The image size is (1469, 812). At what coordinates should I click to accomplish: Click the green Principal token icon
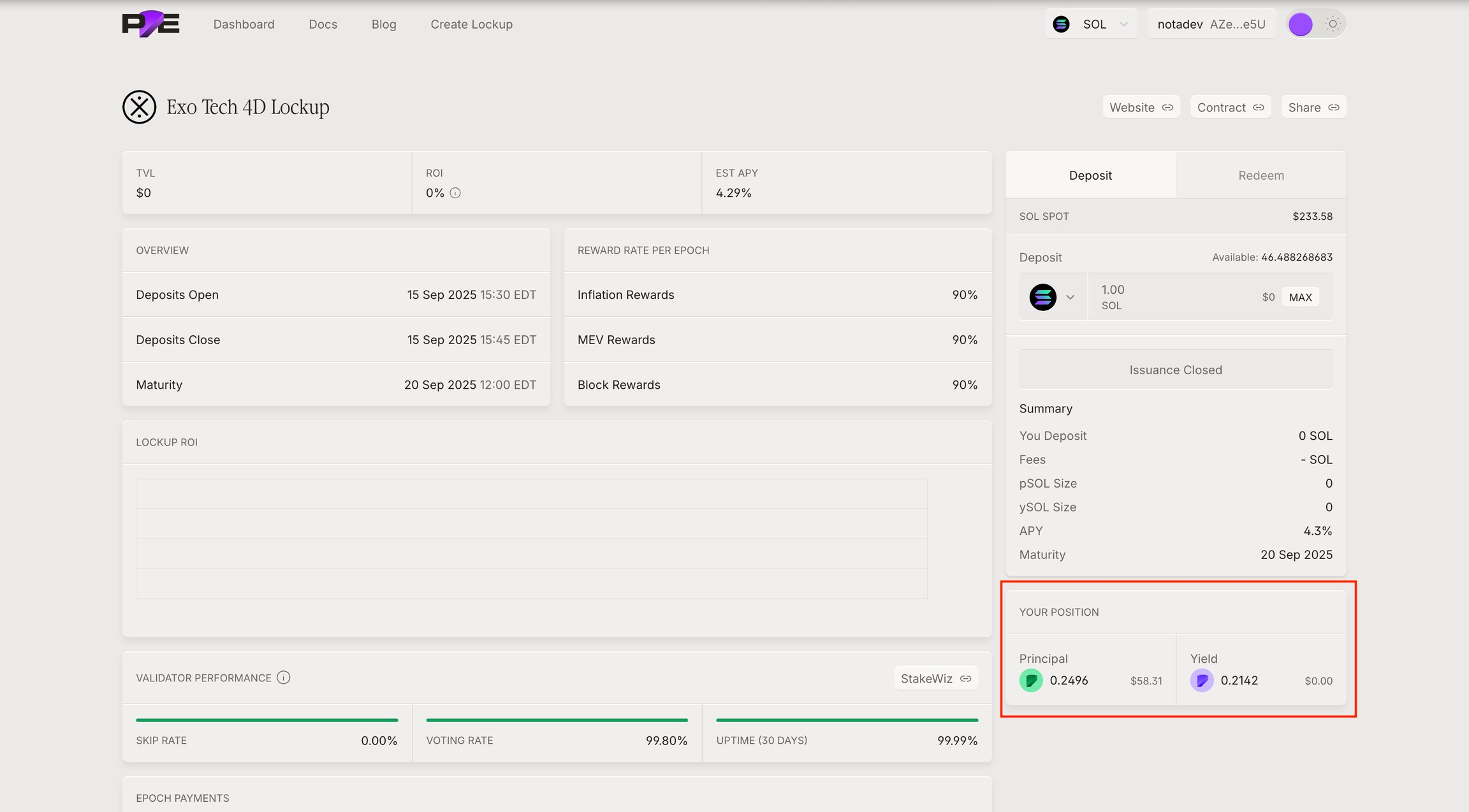tap(1030, 680)
